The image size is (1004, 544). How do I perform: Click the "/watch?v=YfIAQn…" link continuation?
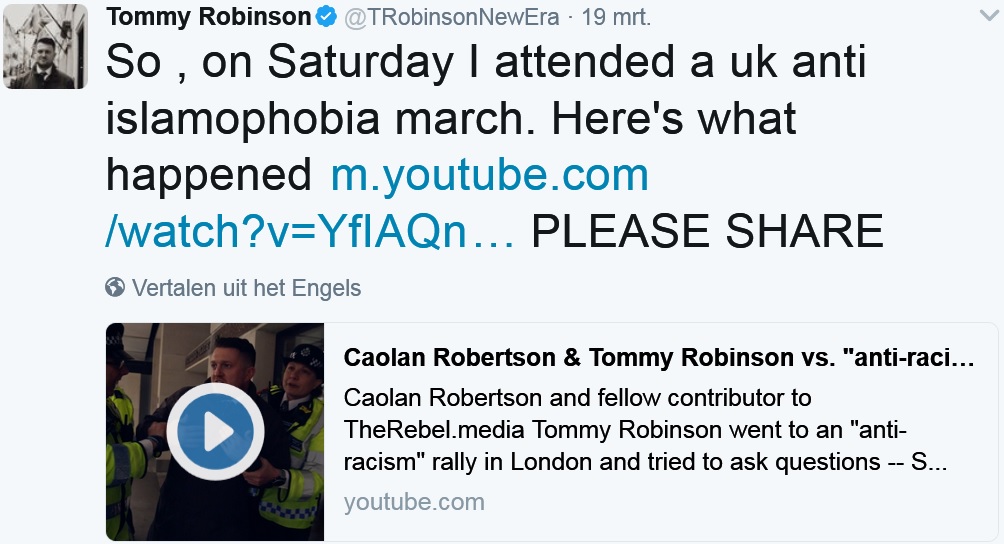pos(310,232)
